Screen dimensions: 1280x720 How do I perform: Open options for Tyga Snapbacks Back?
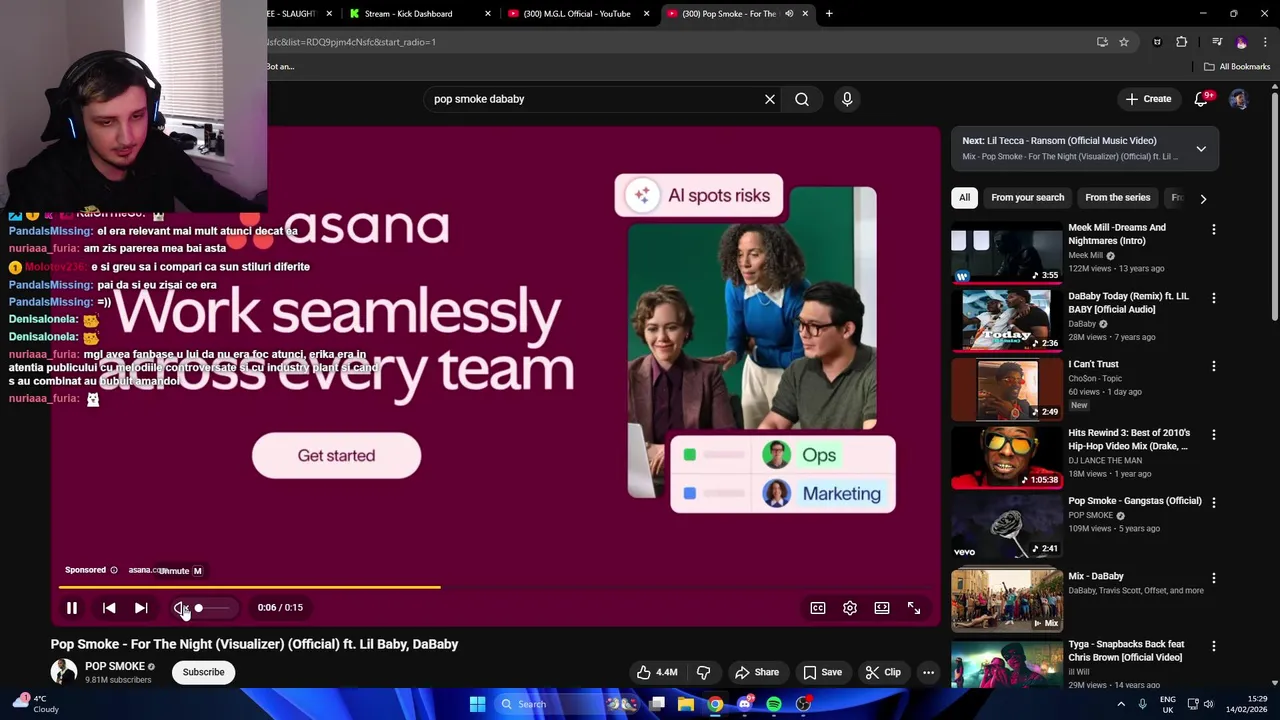[1214, 646]
